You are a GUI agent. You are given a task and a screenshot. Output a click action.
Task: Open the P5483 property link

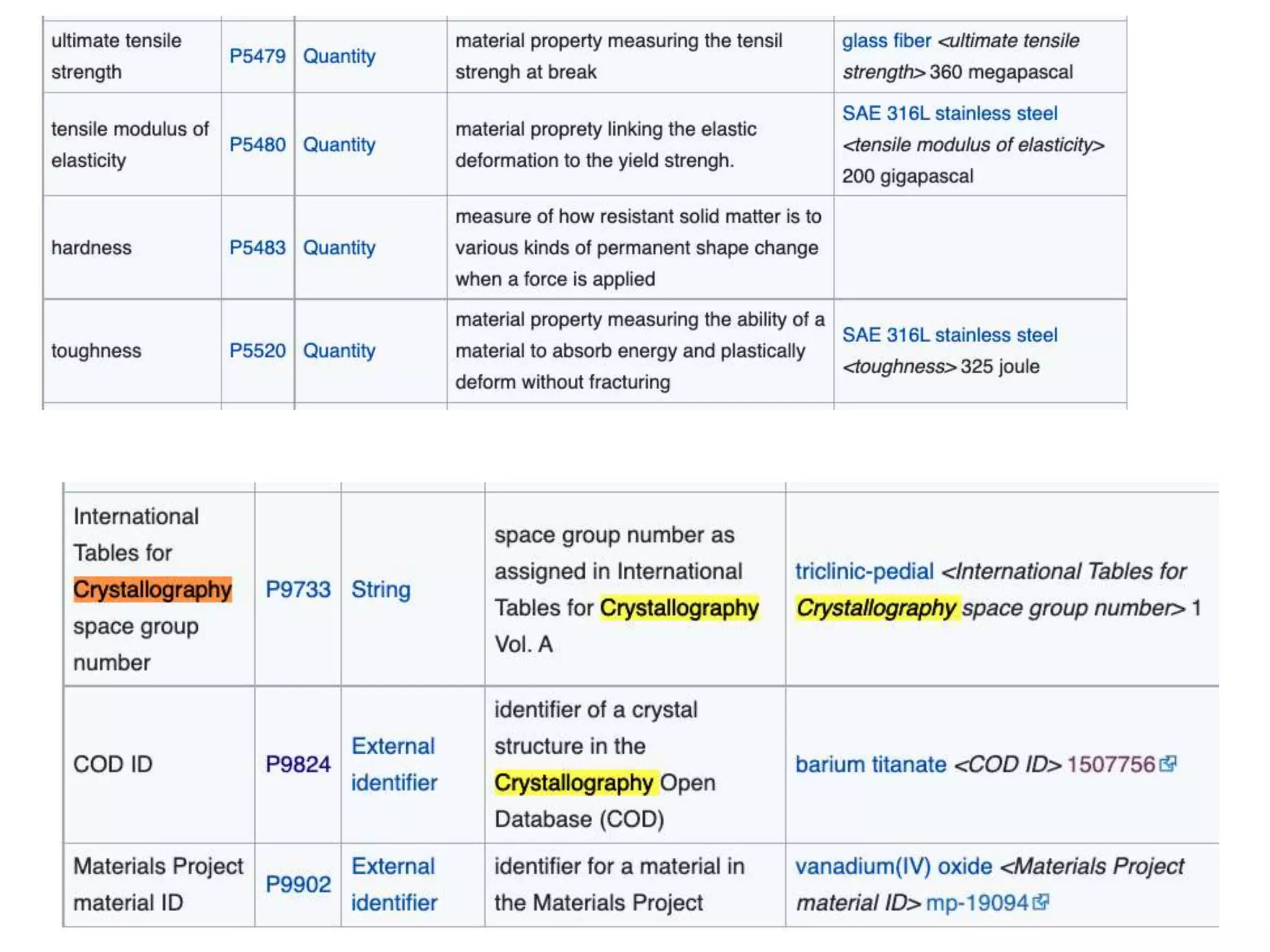(257, 247)
